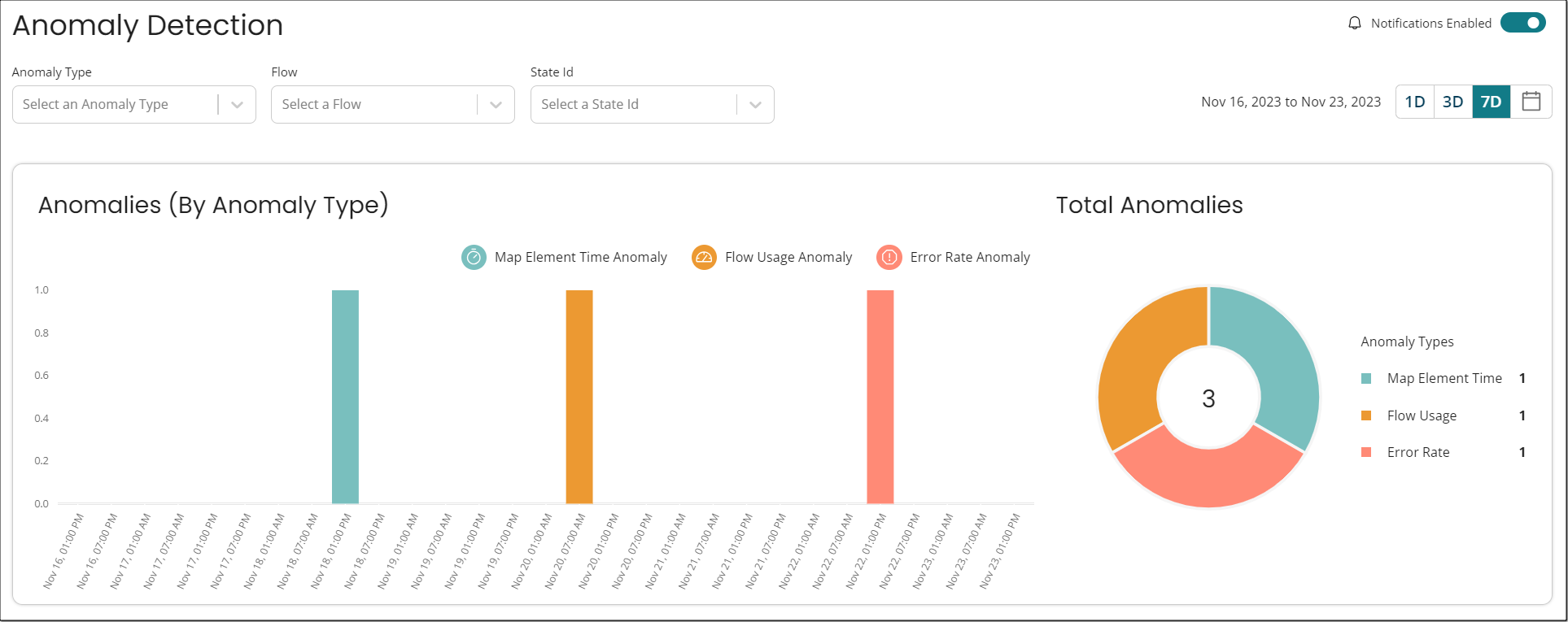Select Flow Usage in donut legend
This screenshot has height=622, width=1568.
click(x=1422, y=415)
